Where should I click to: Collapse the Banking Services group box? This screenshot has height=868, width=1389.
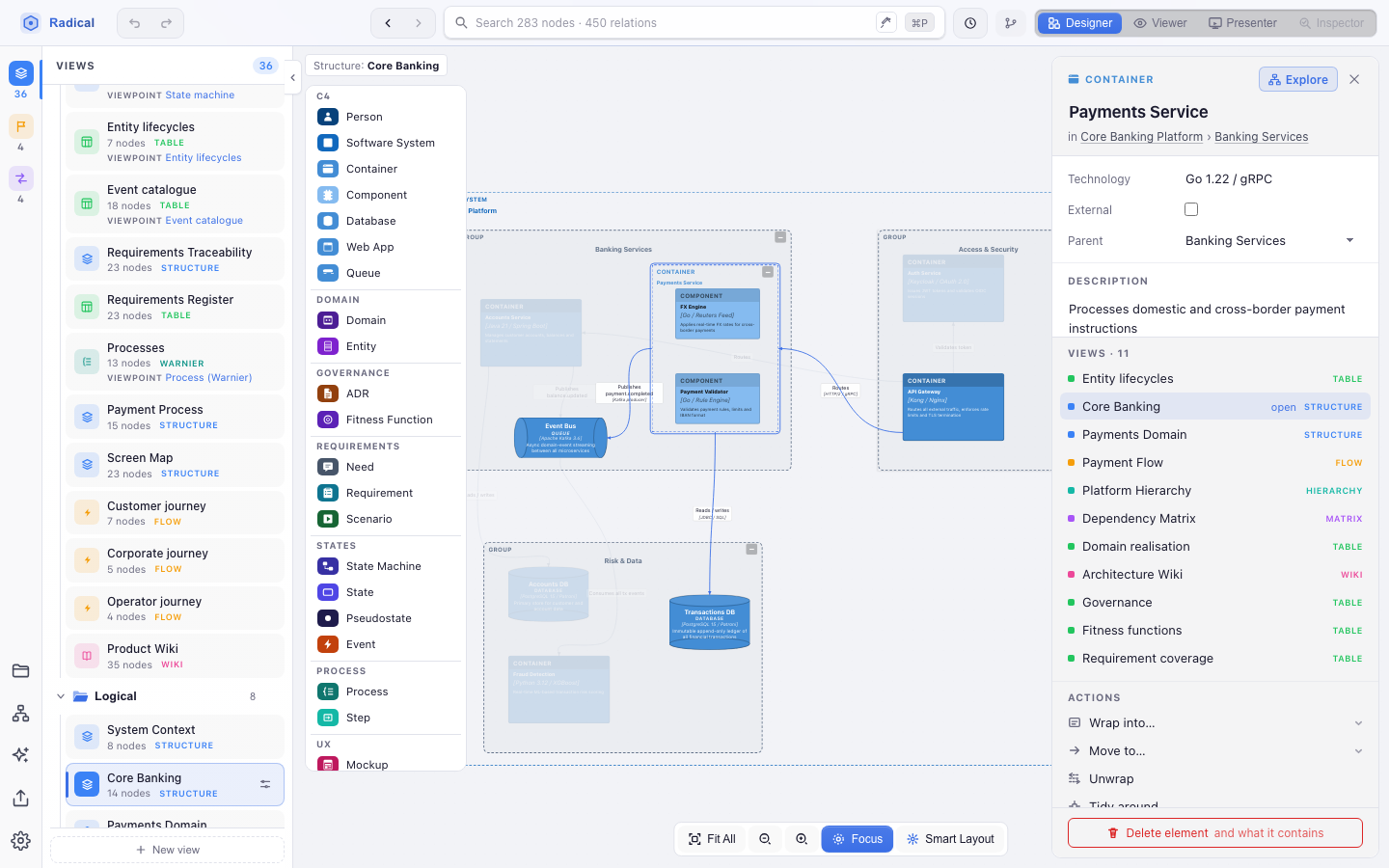(780, 237)
